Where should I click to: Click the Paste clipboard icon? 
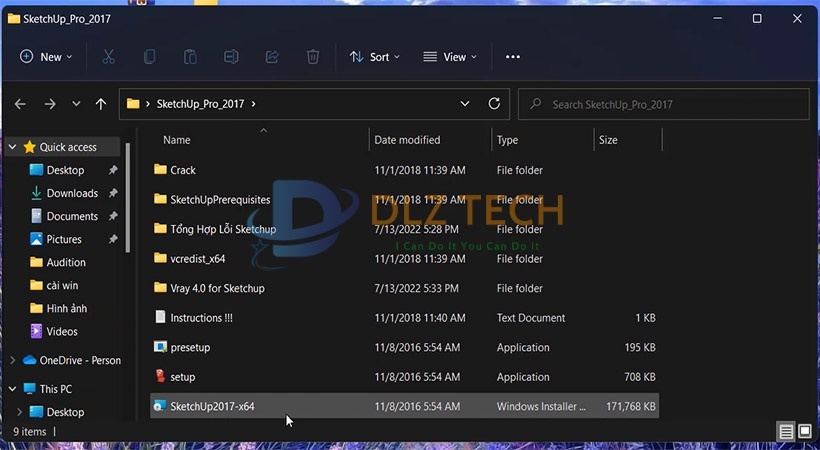coord(190,57)
